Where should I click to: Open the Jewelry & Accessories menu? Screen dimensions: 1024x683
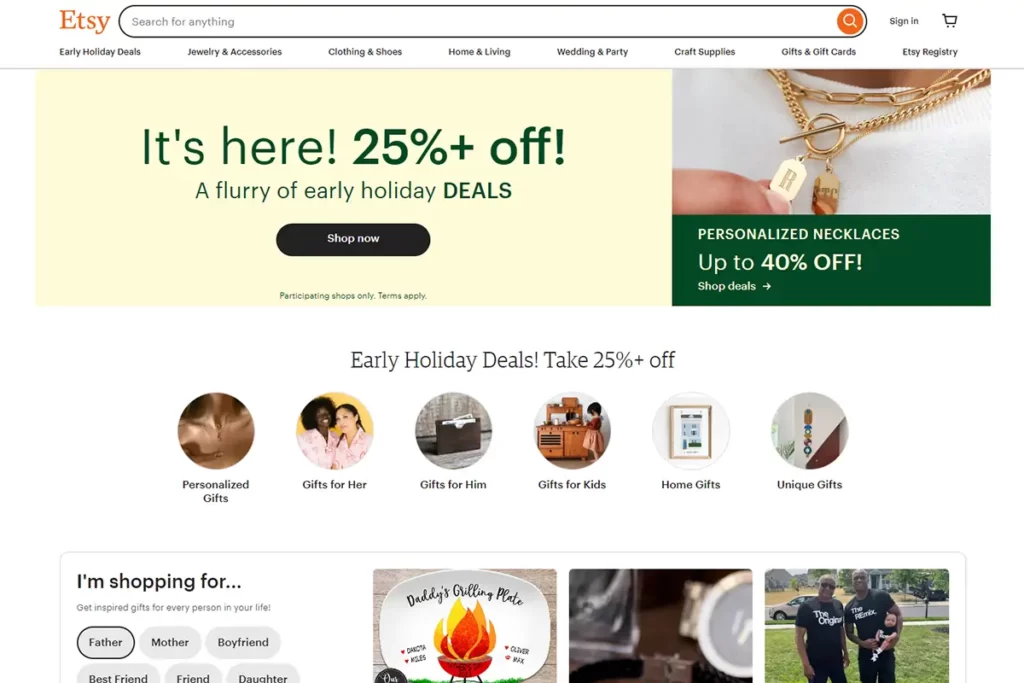(234, 52)
